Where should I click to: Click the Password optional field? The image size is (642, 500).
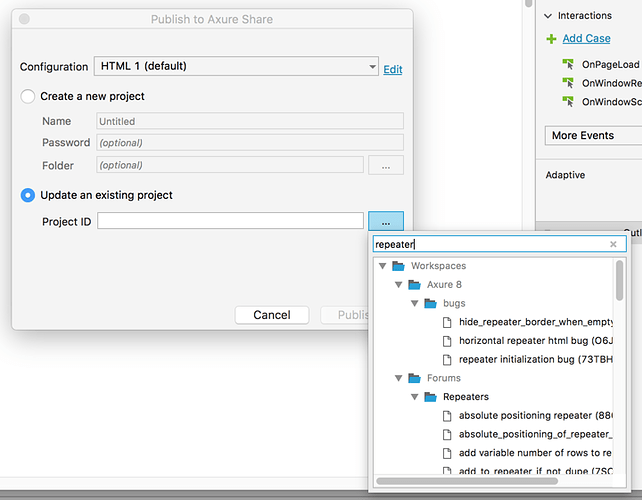point(250,143)
